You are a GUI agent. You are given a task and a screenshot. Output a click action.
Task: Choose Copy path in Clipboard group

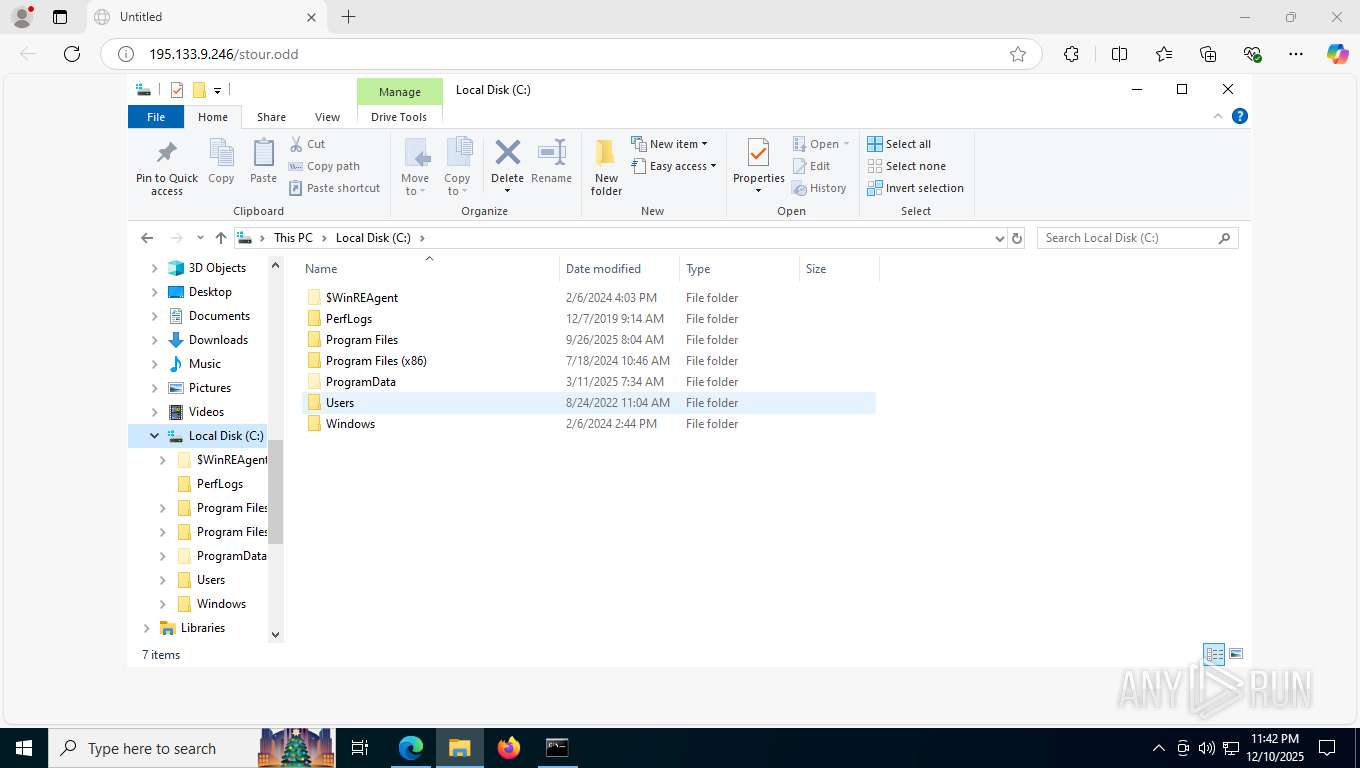pos(324,166)
